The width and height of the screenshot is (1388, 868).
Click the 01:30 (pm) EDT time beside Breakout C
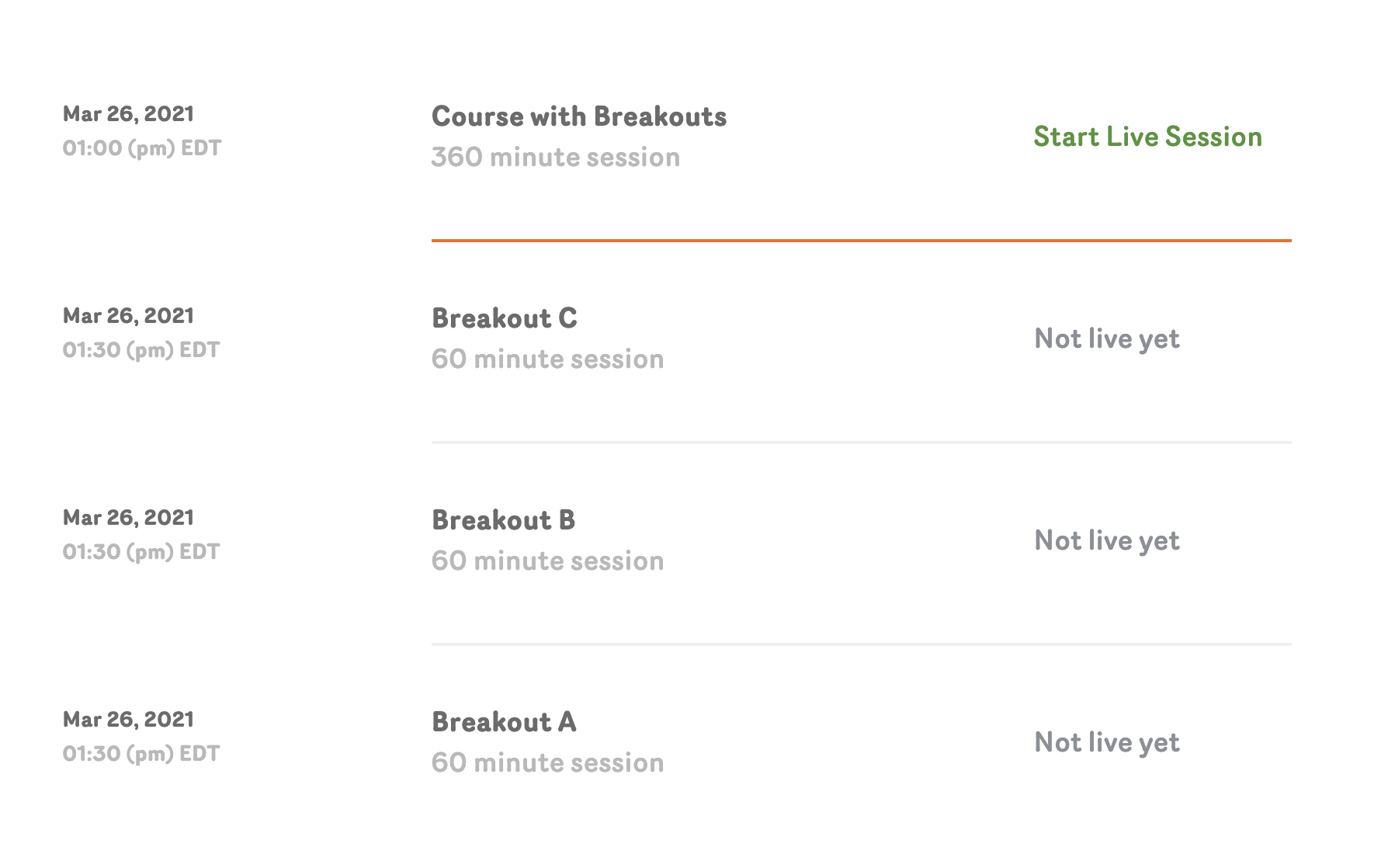141,349
